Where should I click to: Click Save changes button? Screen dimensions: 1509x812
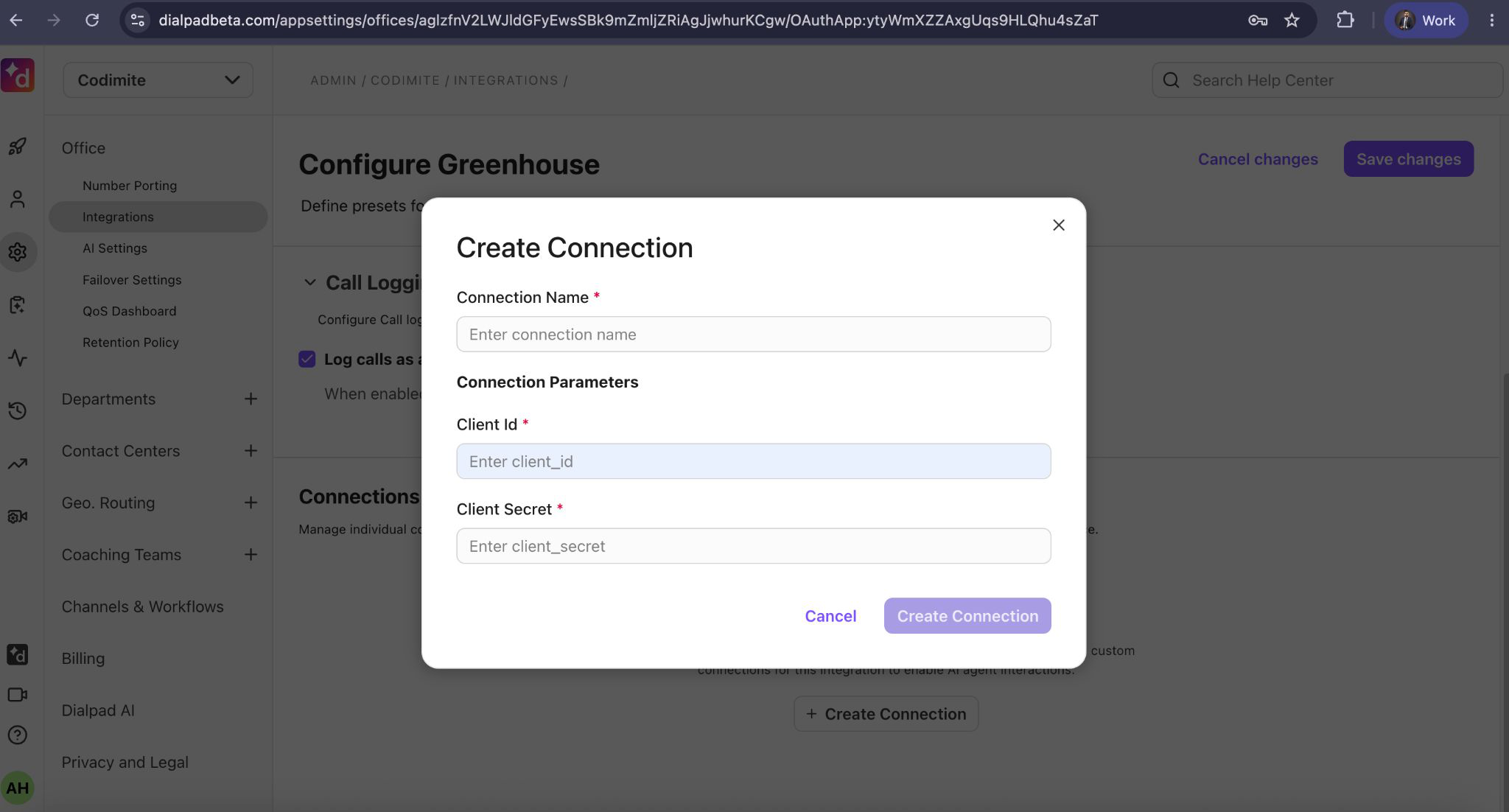pyautogui.click(x=1409, y=158)
